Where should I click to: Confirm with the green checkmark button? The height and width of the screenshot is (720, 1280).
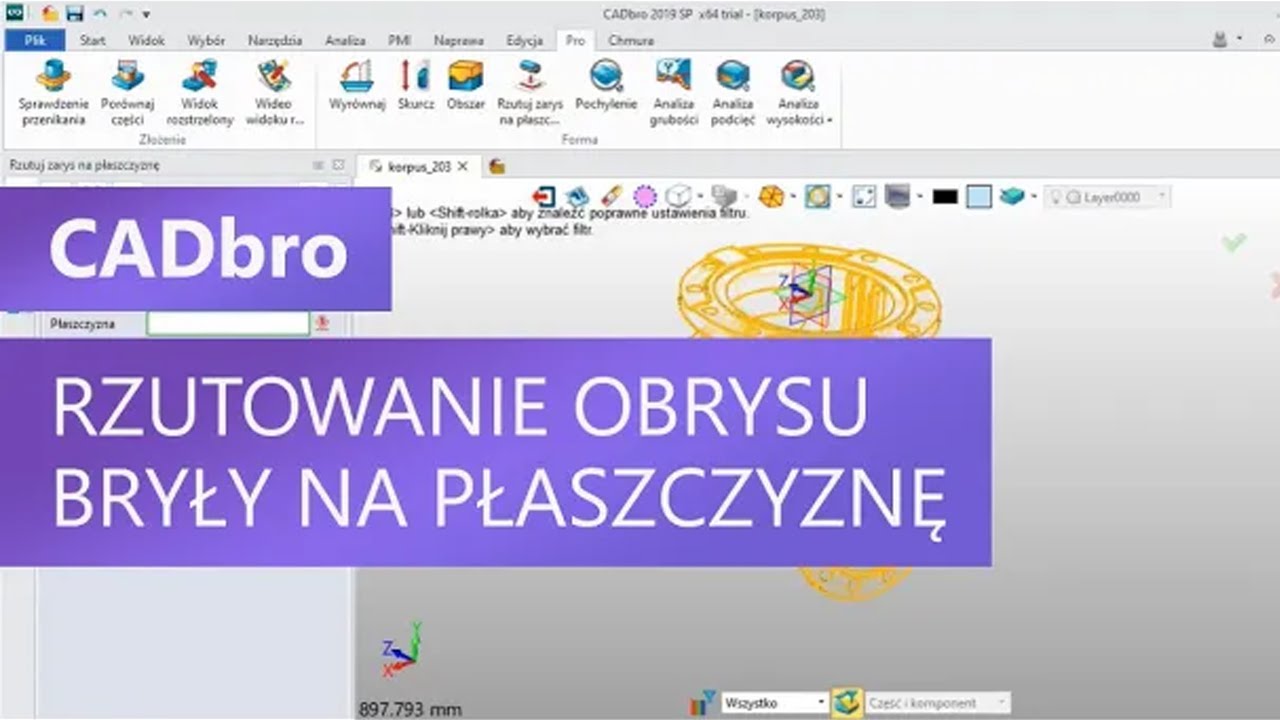(1234, 242)
